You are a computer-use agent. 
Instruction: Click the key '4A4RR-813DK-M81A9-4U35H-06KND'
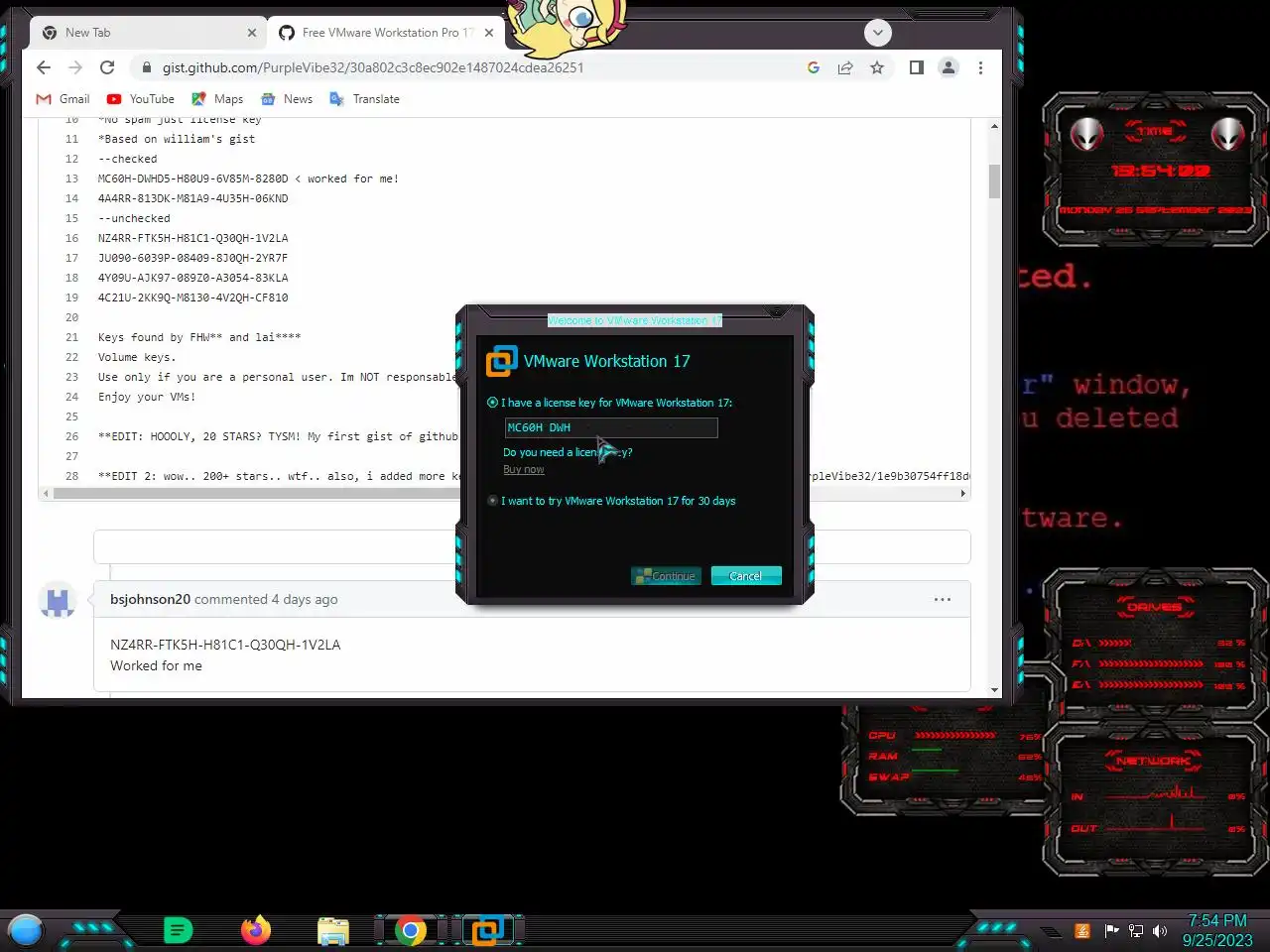(192, 198)
